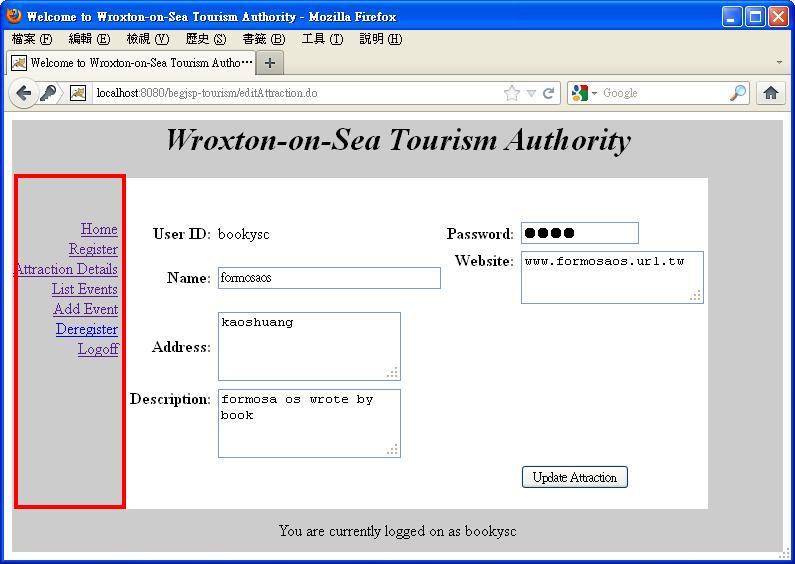This screenshot has width=795, height=564.
Task: Click the reload page icon
Action: pos(549,93)
